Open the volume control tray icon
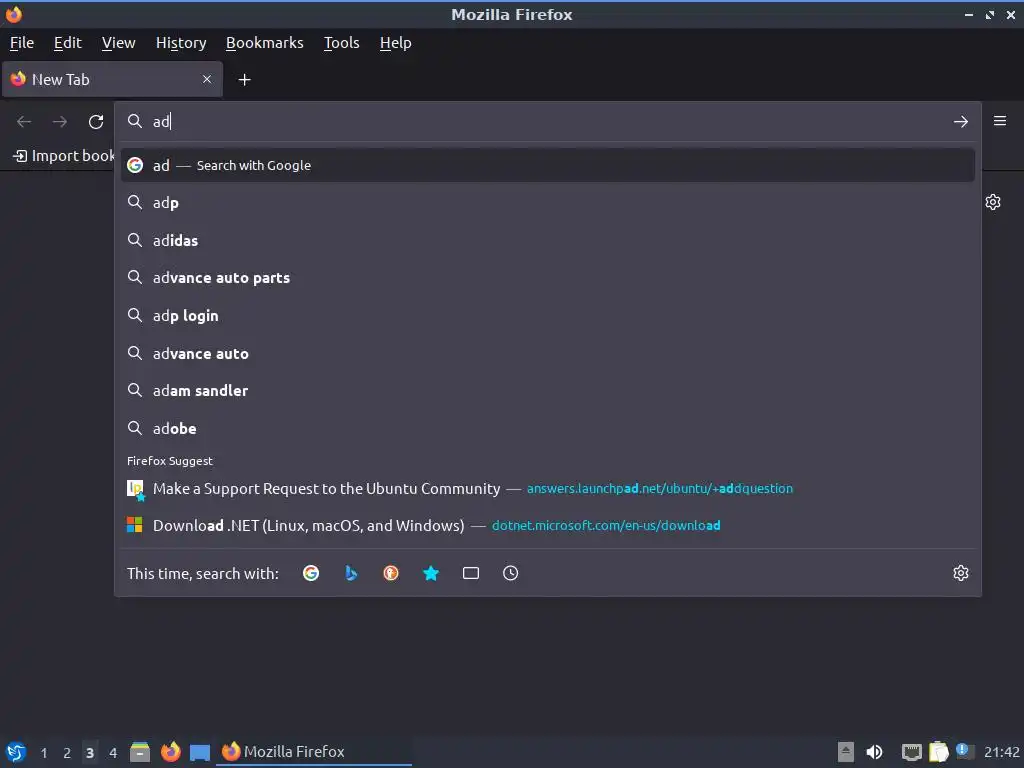This screenshot has height=768, width=1024. point(874,752)
